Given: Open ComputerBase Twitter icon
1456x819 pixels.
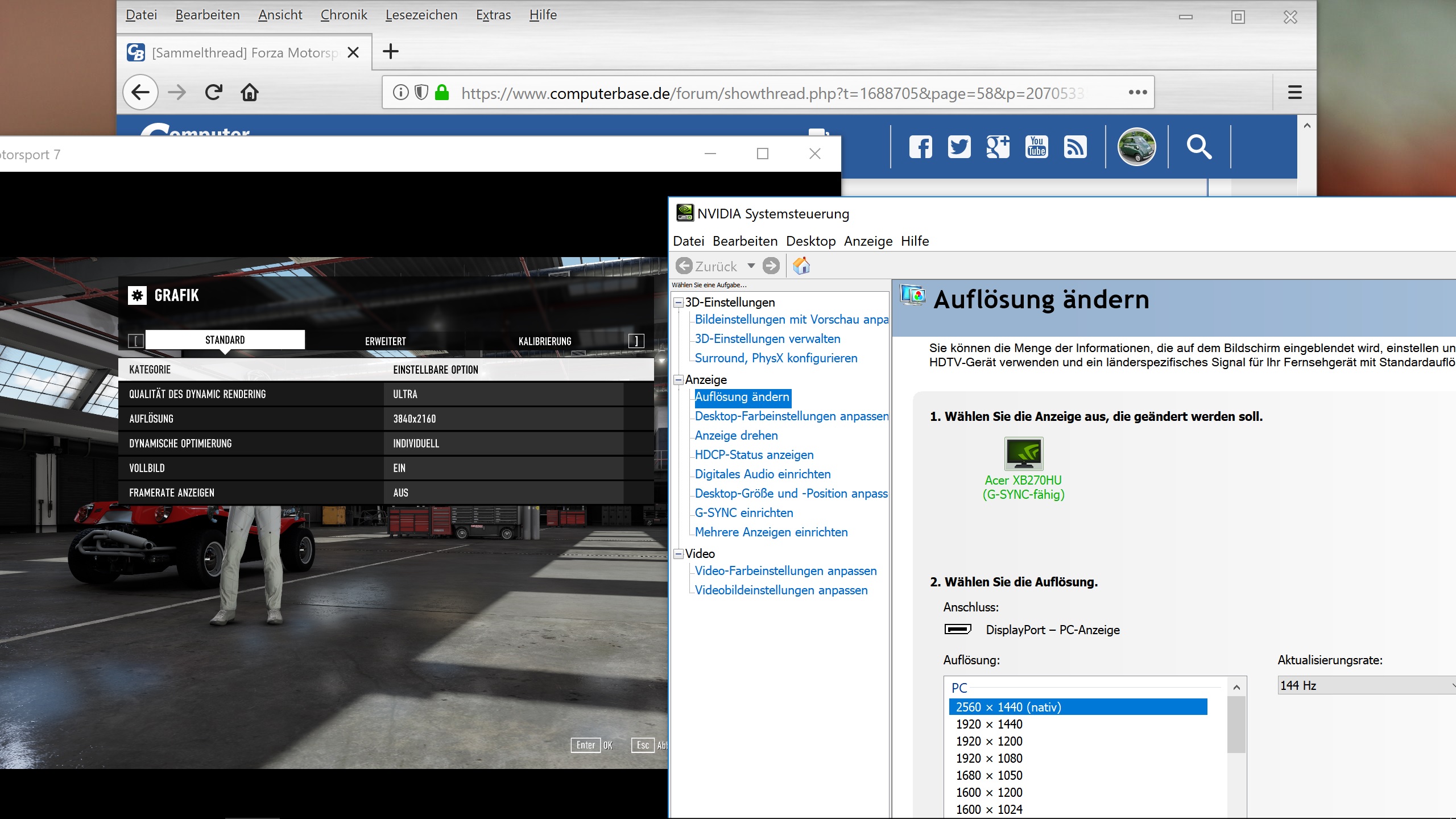Looking at the screenshot, I should click(959, 147).
